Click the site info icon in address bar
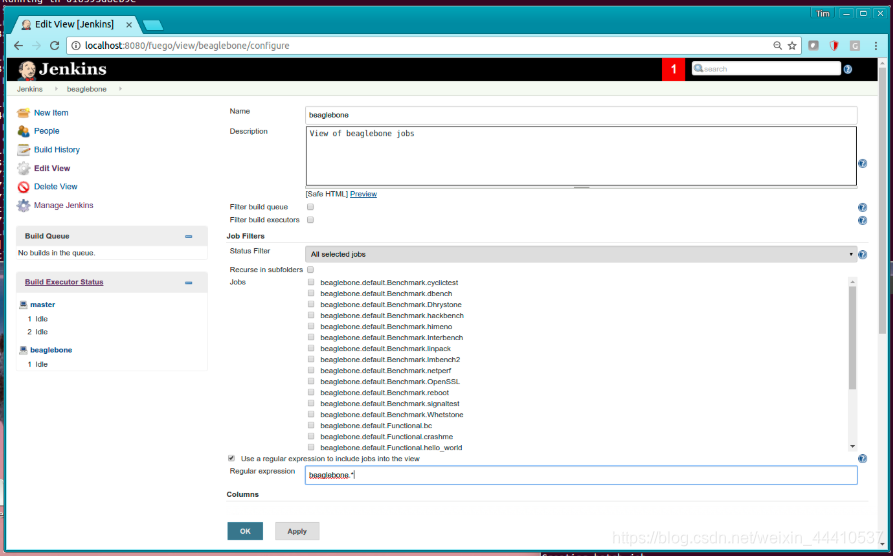The width and height of the screenshot is (893, 556). (76, 46)
